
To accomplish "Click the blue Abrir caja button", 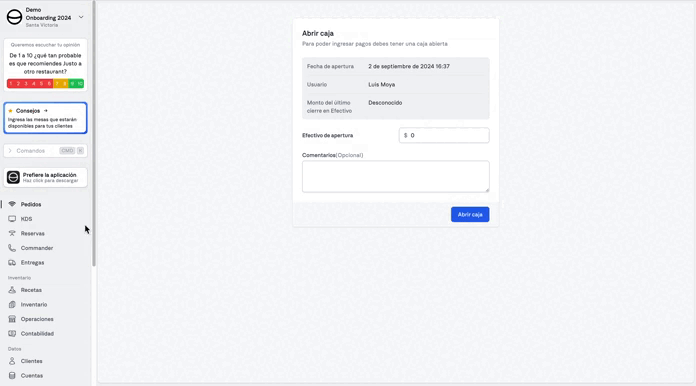I will click(470, 214).
